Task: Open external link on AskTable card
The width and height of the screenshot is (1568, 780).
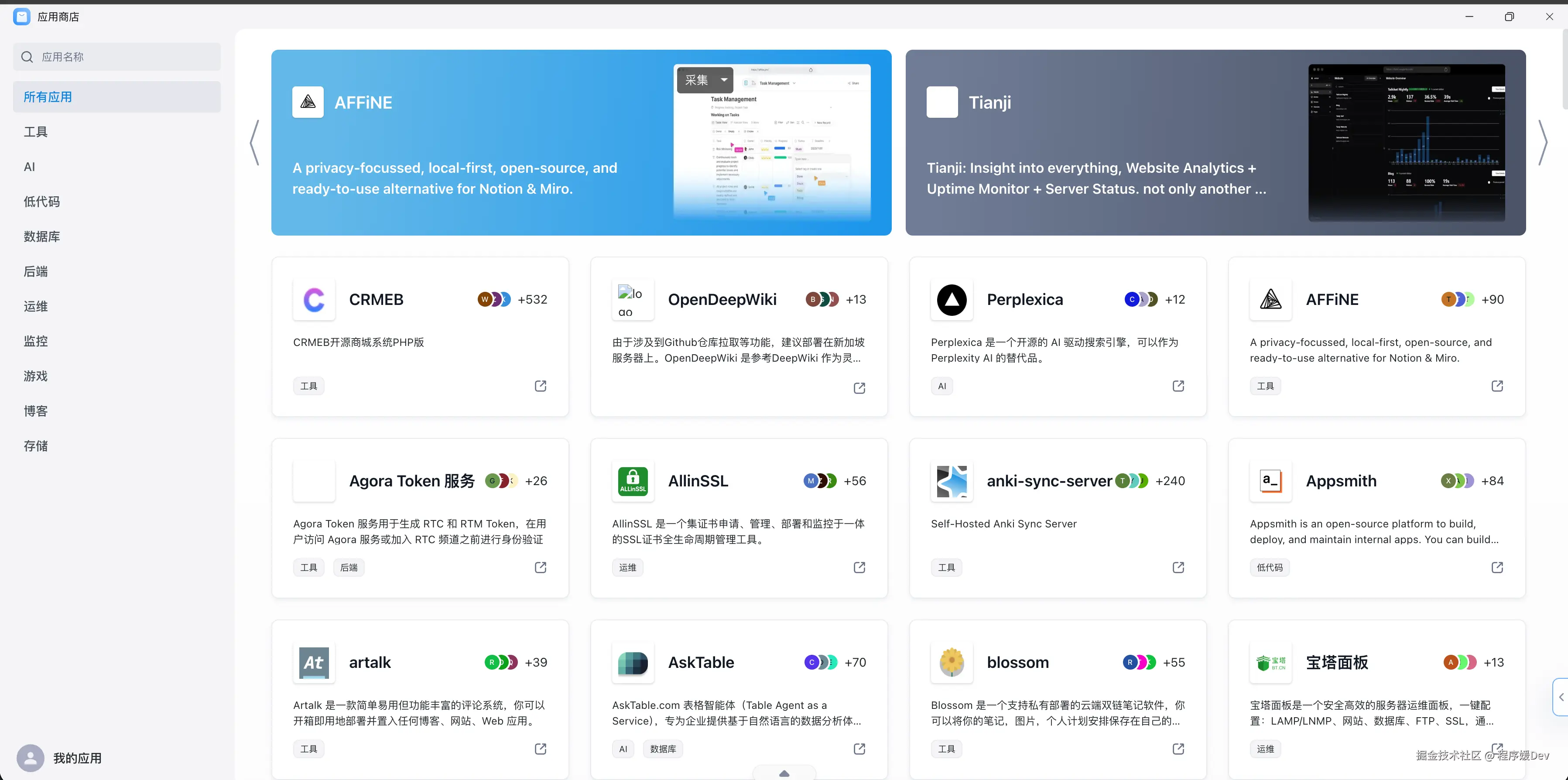Action: point(859,748)
